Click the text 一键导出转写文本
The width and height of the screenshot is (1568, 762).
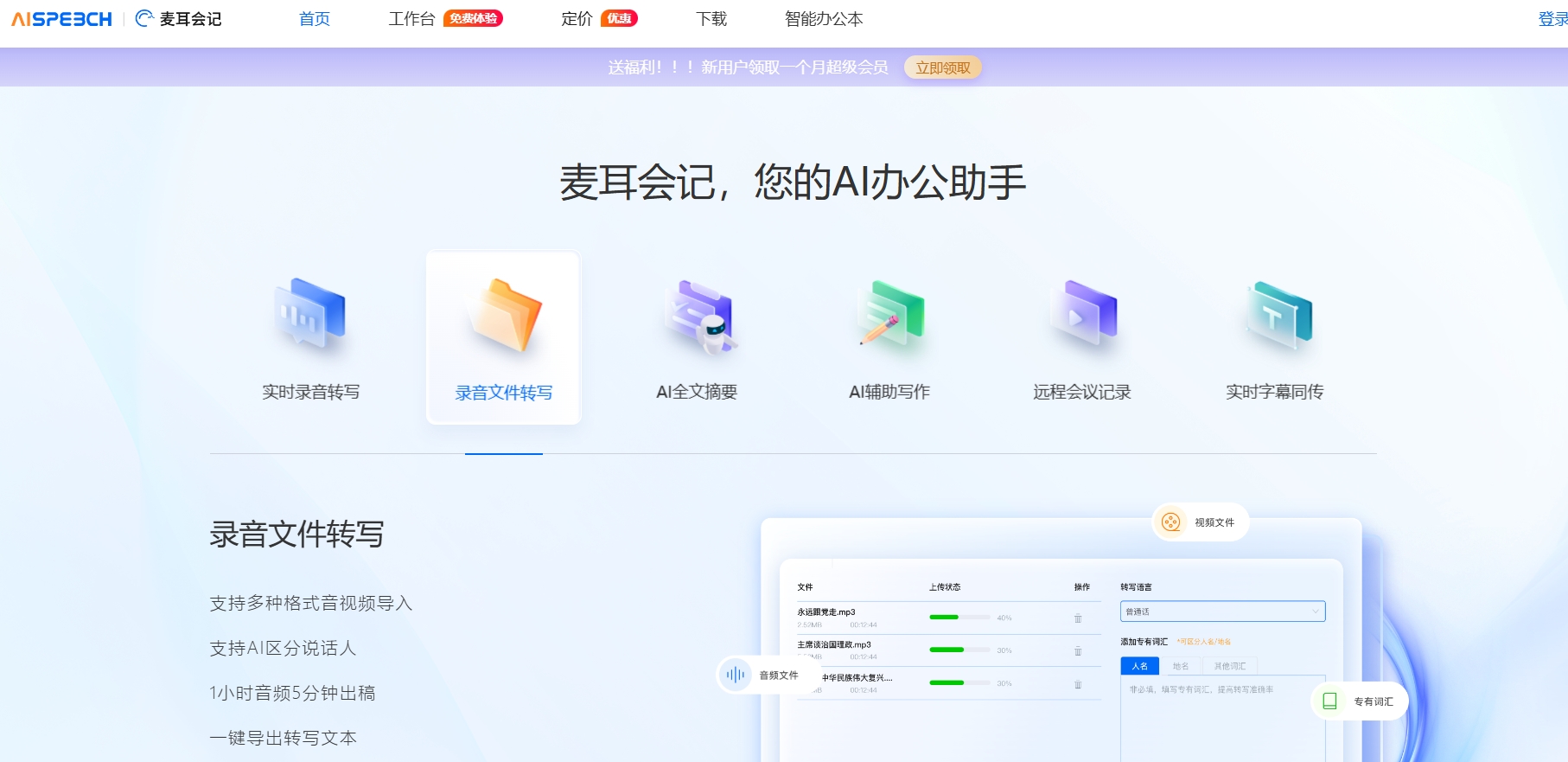(x=283, y=738)
